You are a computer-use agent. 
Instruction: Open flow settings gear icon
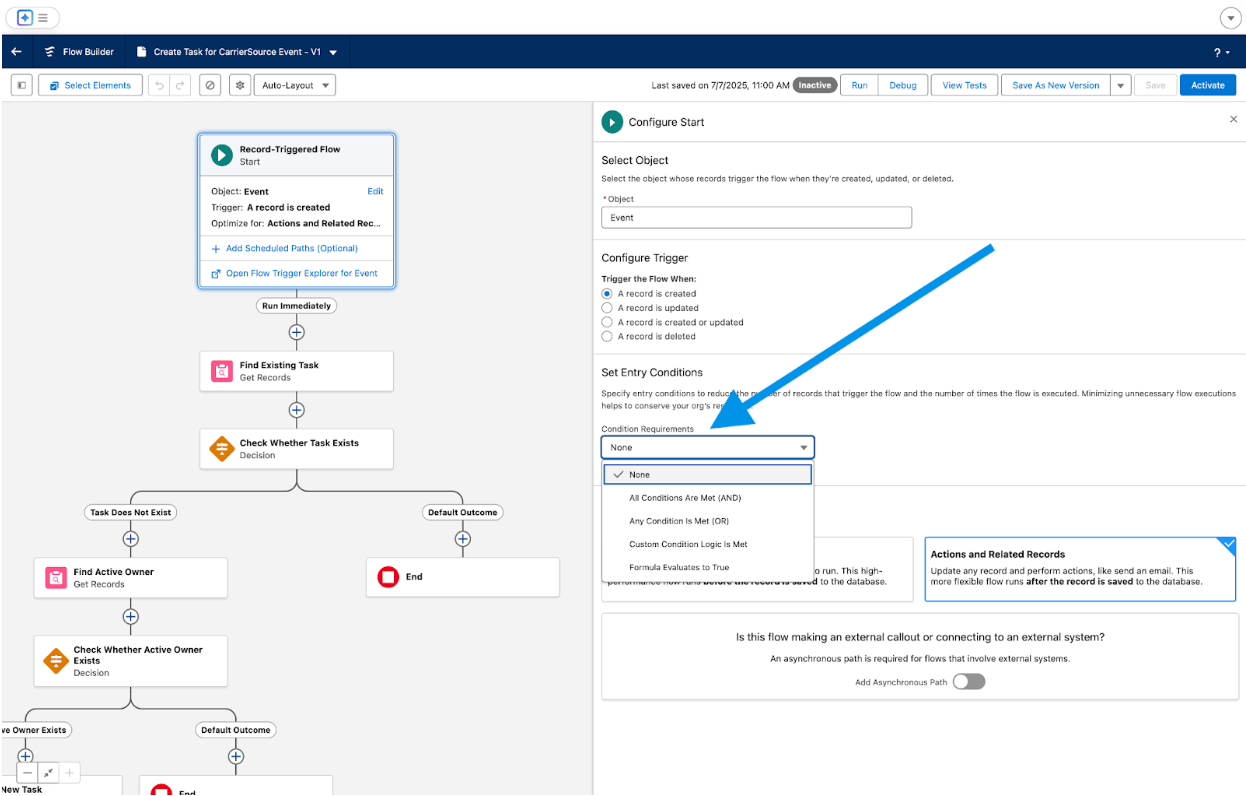tap(240, 85)
